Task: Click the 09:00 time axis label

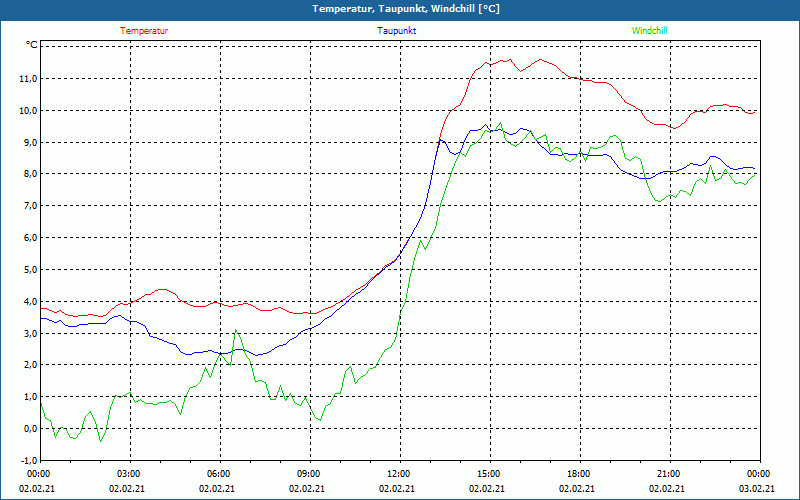Action: click(309, 474)
